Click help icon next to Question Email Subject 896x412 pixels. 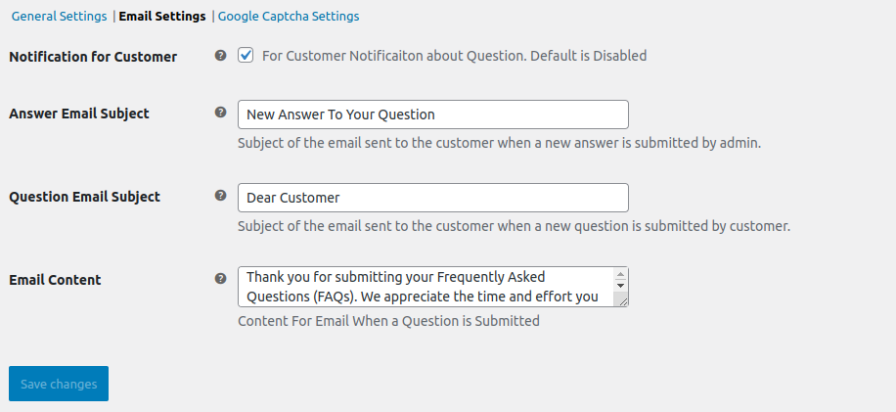[220, 196]
